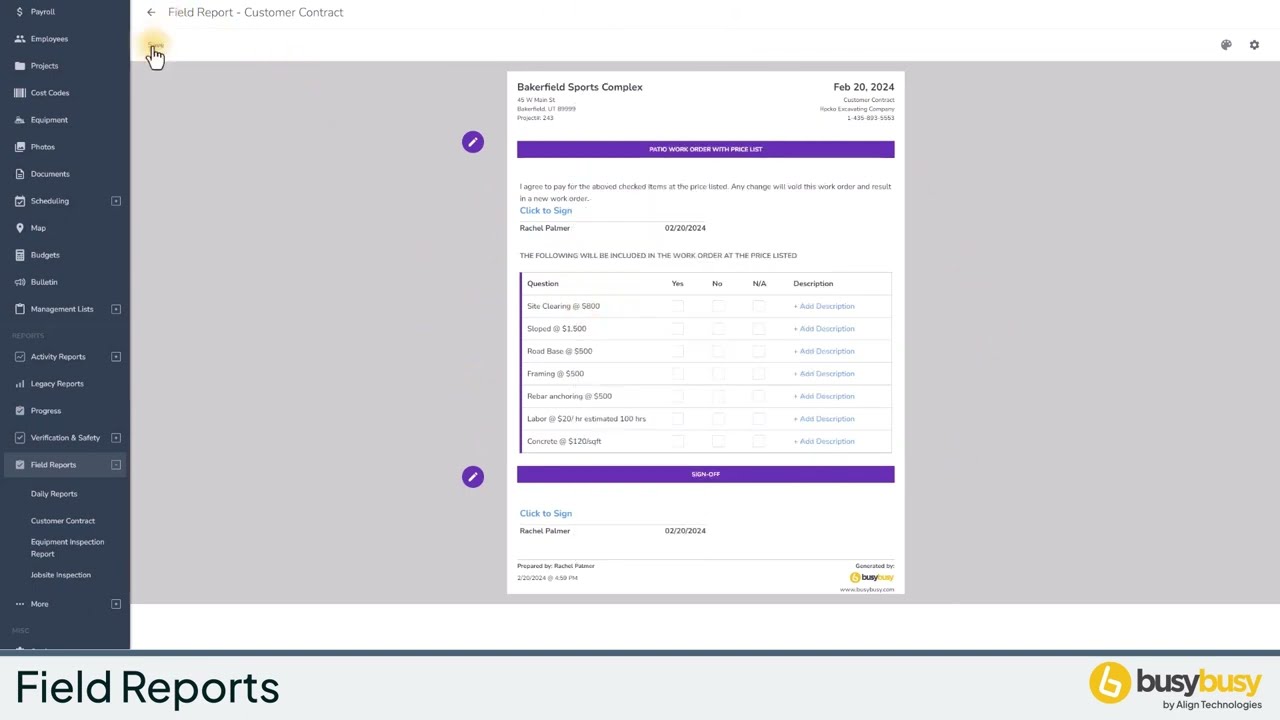The width and height of the screenshot is (1280, 720).
Task: Check N/A for Road Base @ $500
Action: 758,351
